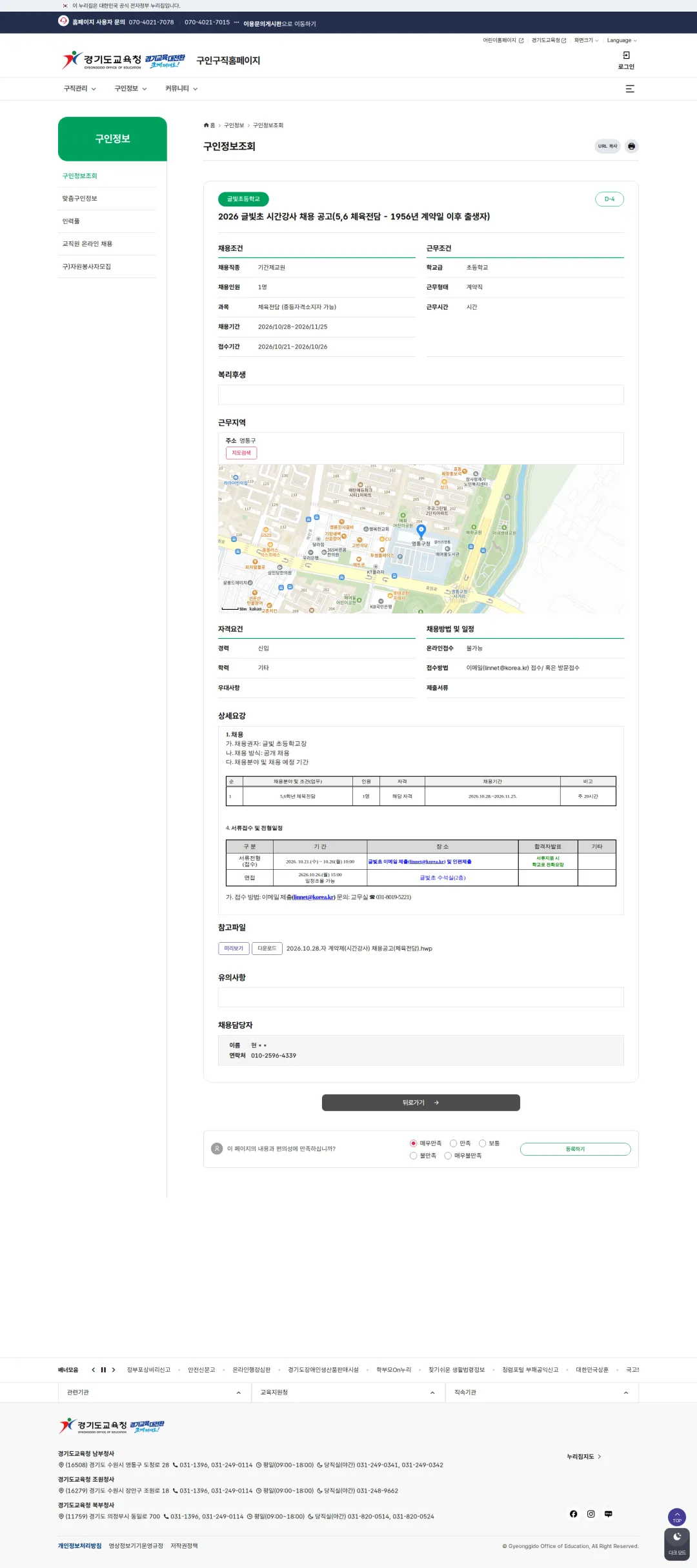This screenshot has width=697, height=1568.
Task: Toggle dark mode button
Action: 677,1545
